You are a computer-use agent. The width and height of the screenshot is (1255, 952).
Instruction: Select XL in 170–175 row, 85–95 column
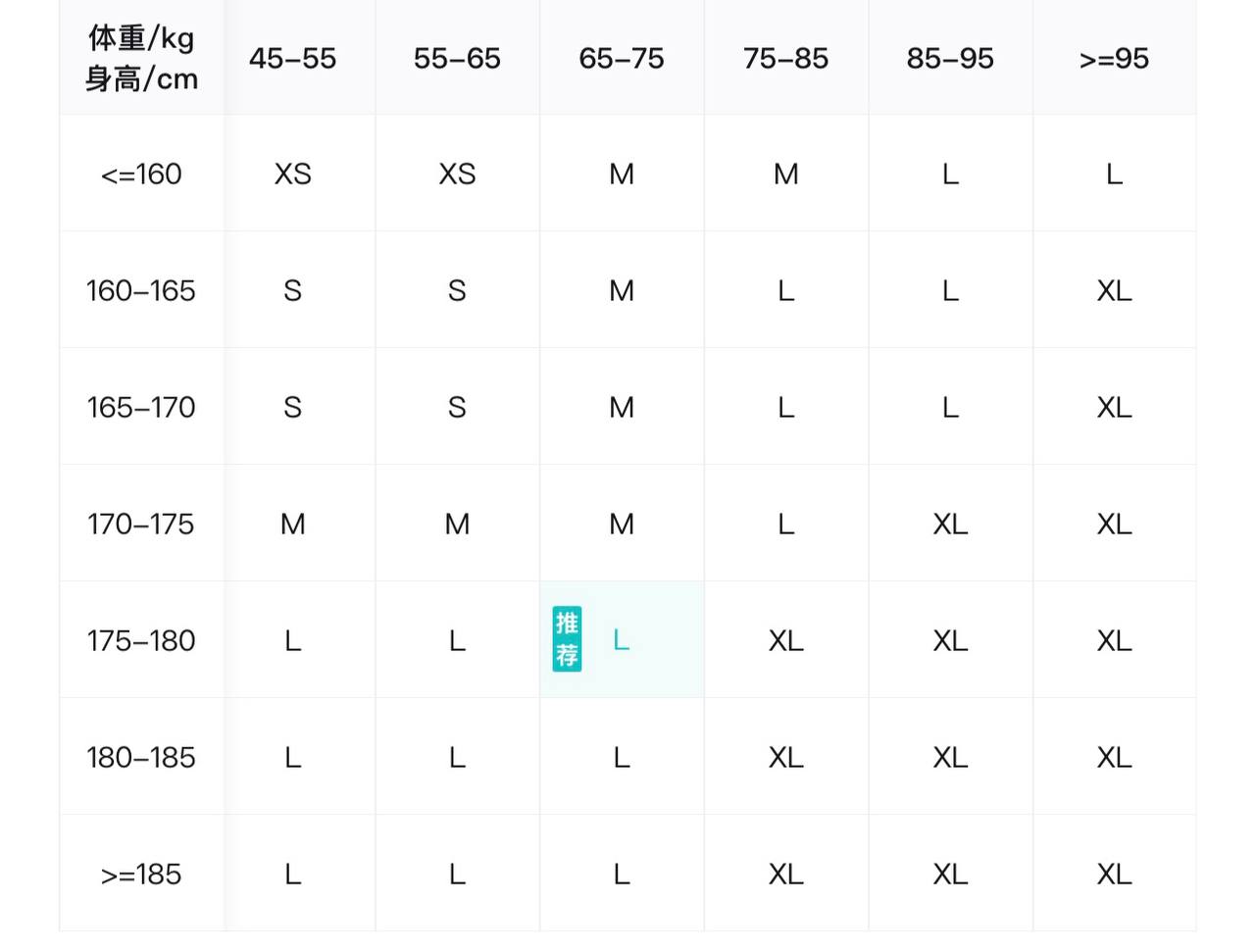coord(950,525)
